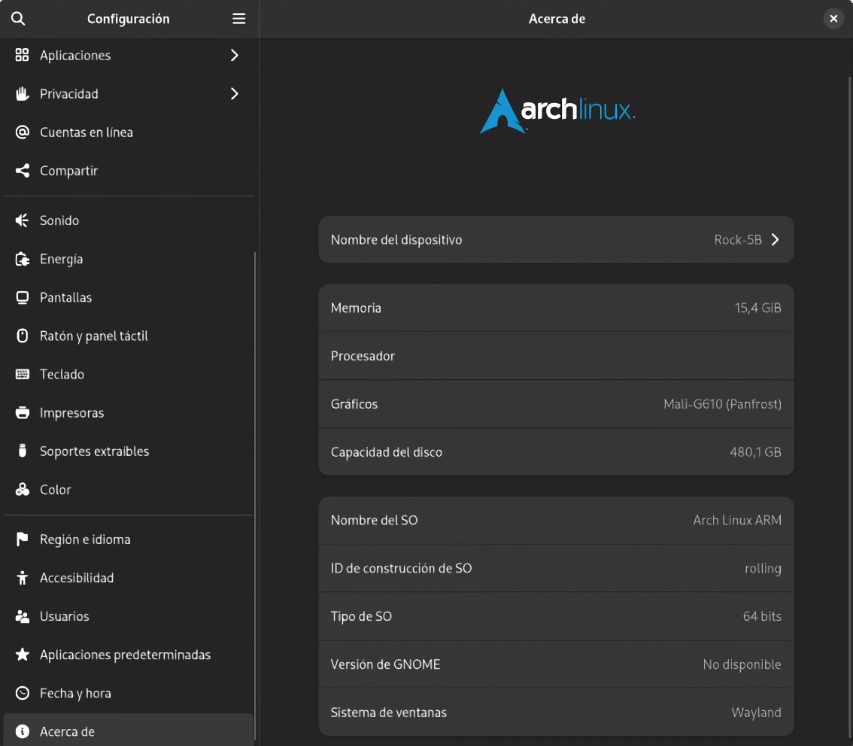Select Ratón y panel táctil
Image resolution: width=853 pixels, height=746 pixels.
pyautogui.click(x=128, y=336)
